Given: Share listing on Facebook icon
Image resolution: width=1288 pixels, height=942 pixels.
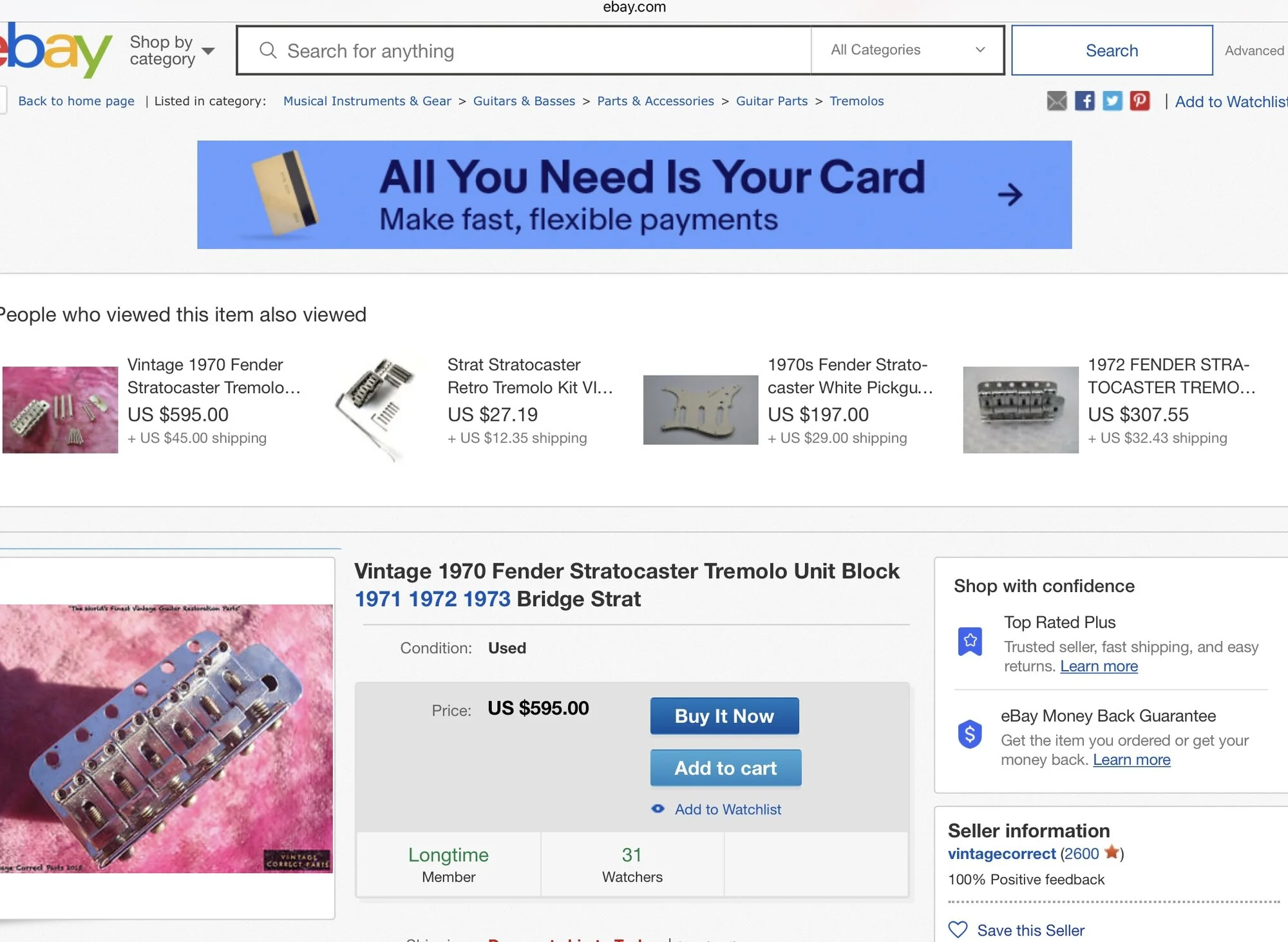Looking at the screenshot, I should (1084, 101).
